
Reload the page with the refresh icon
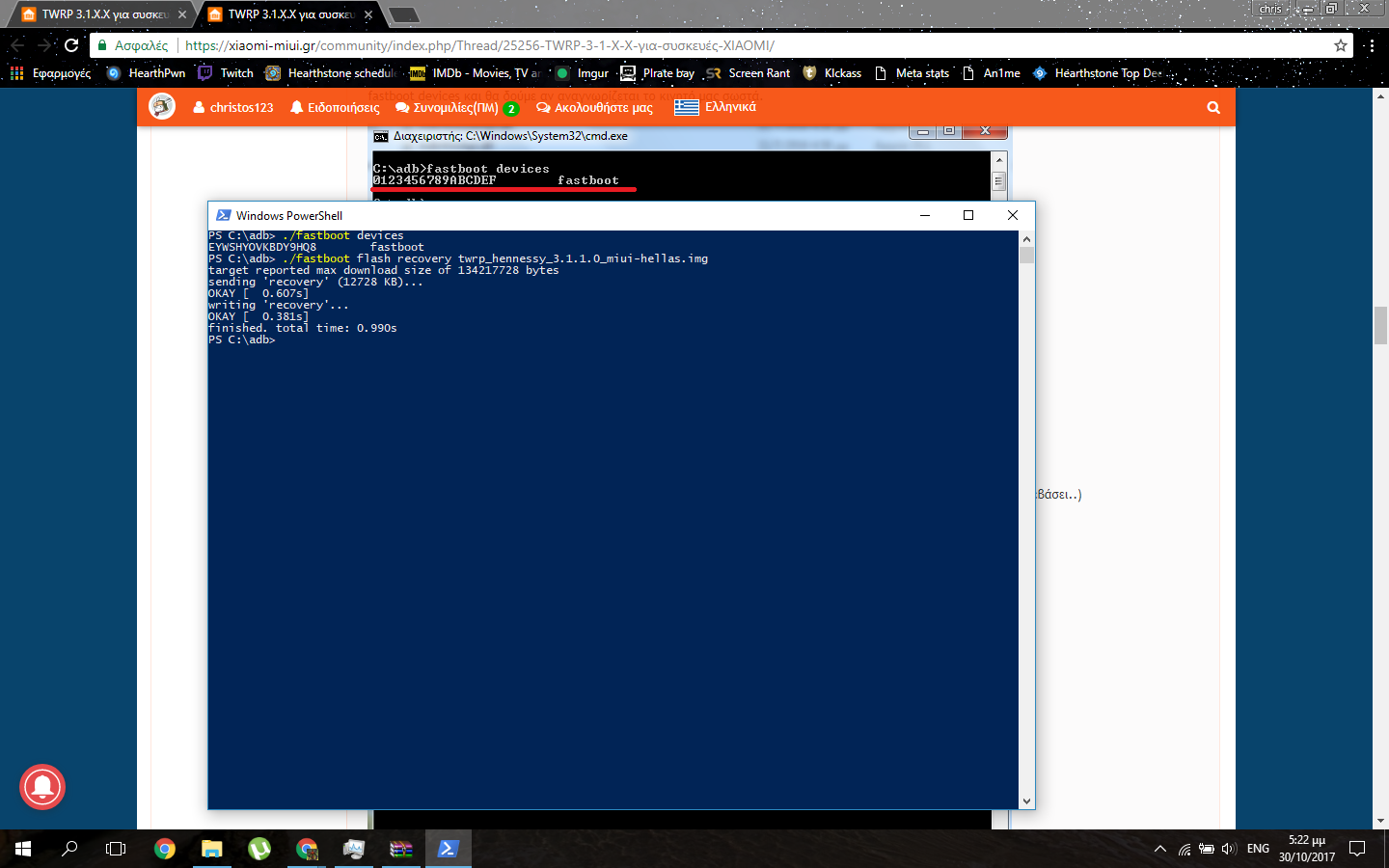(x=71, y=45)
